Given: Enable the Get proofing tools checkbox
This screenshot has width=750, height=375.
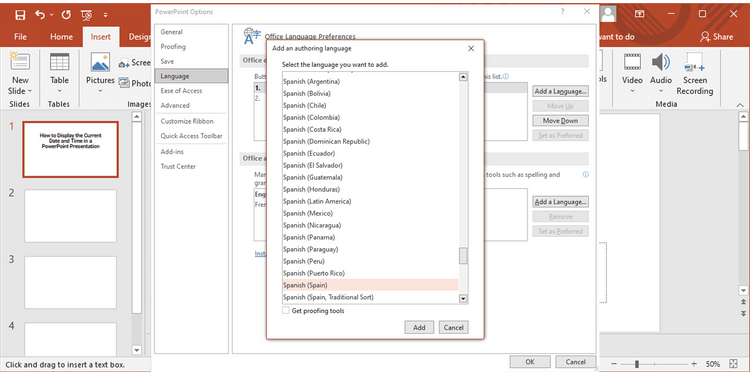Looking at the screenshot, I should point(286,310).
